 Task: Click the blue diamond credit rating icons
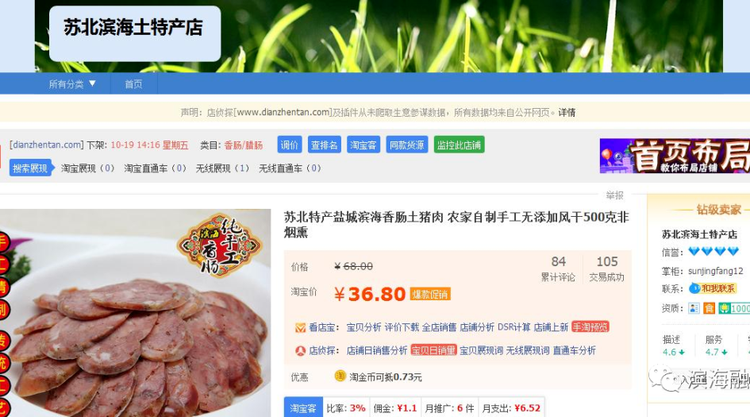coord(713,251)
